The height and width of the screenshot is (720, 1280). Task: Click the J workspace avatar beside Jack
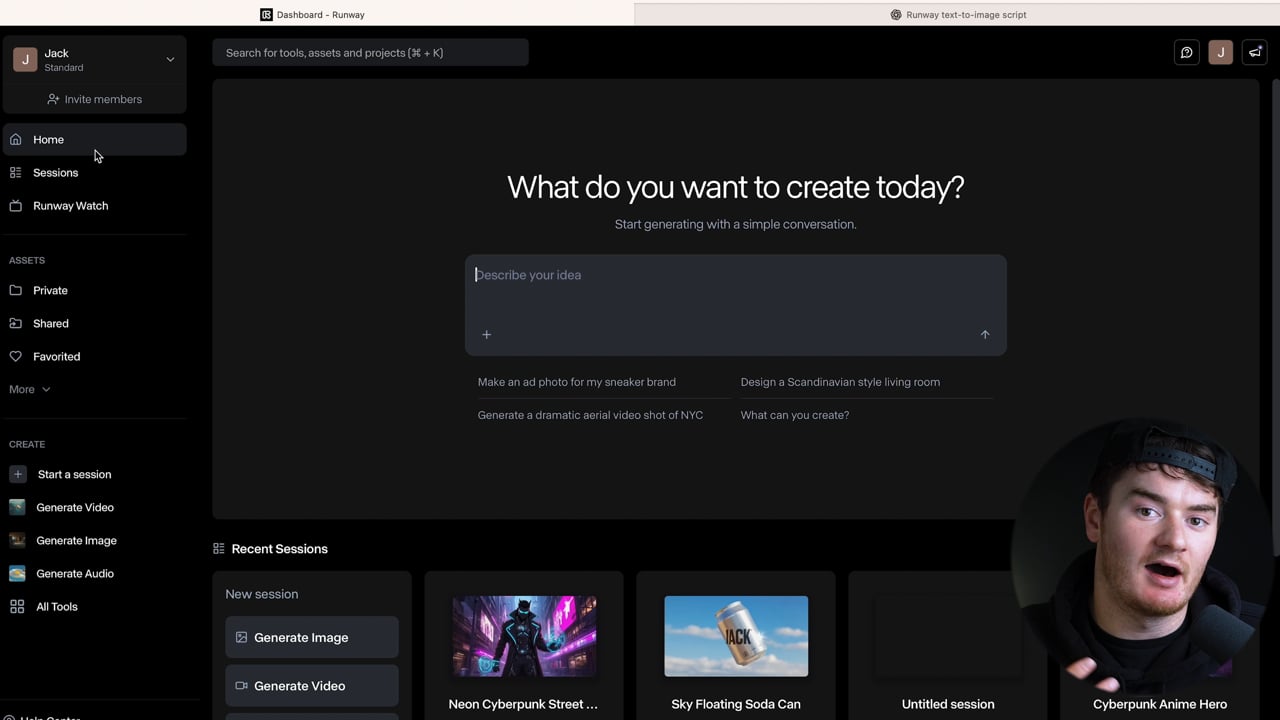click(25, 60)
